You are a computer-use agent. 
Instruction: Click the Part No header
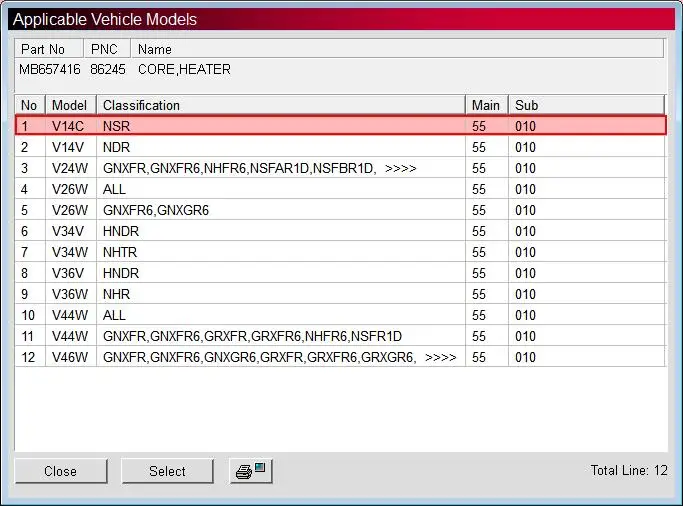click(48, 49)
